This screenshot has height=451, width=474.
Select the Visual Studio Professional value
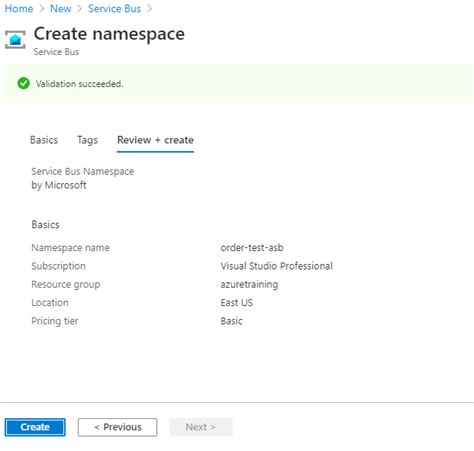(x=276, y=266)
